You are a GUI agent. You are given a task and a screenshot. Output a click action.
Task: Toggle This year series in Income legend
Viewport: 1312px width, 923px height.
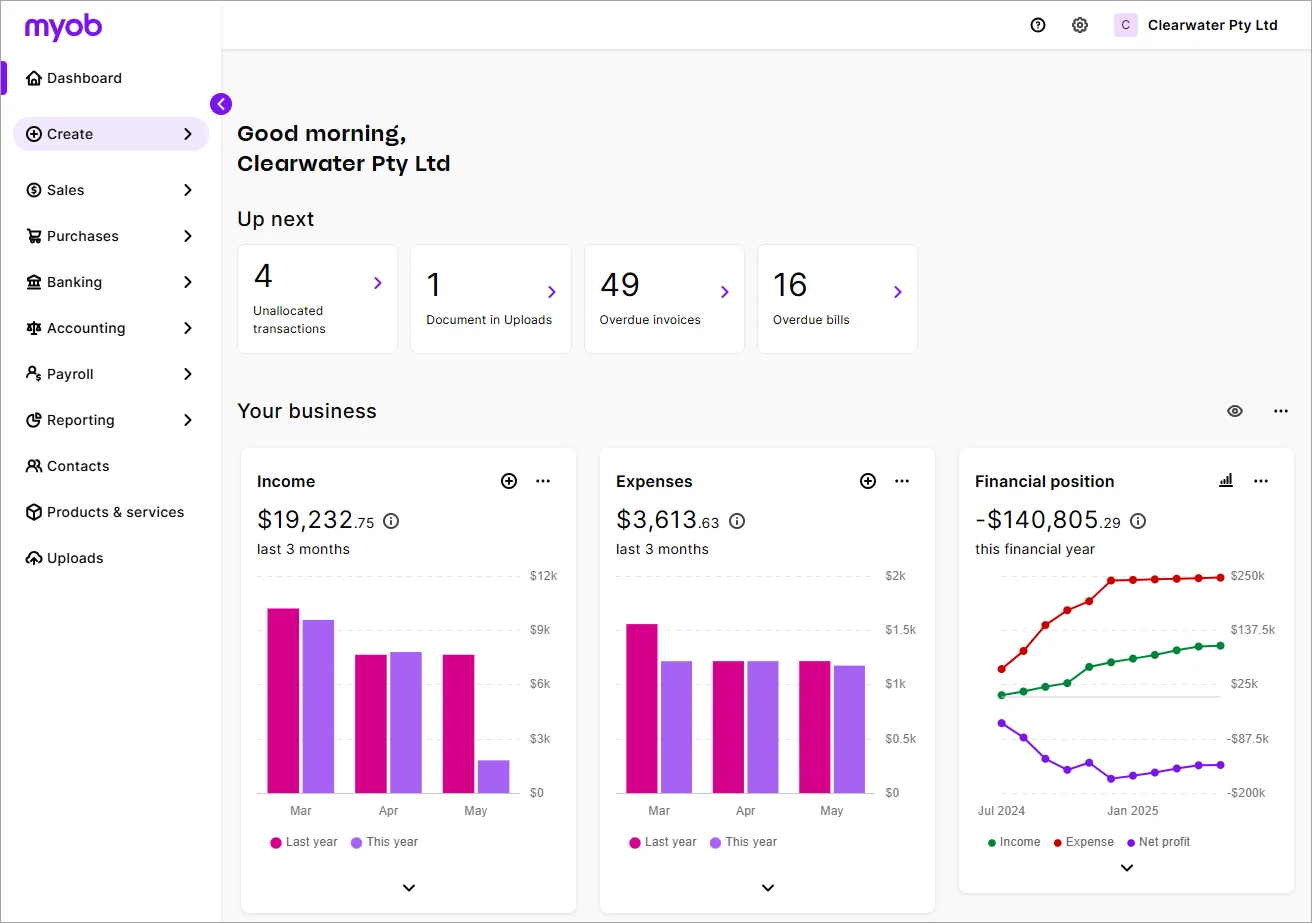coord(384,842)
